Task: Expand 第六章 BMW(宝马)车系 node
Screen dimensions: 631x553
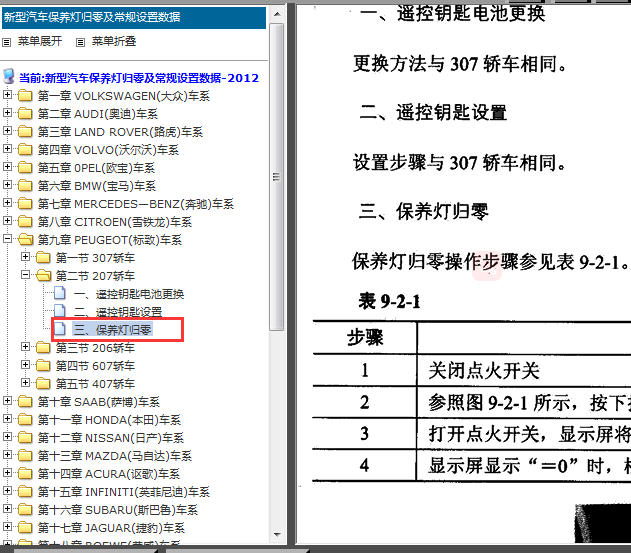Action: click(x=7, y=185)
